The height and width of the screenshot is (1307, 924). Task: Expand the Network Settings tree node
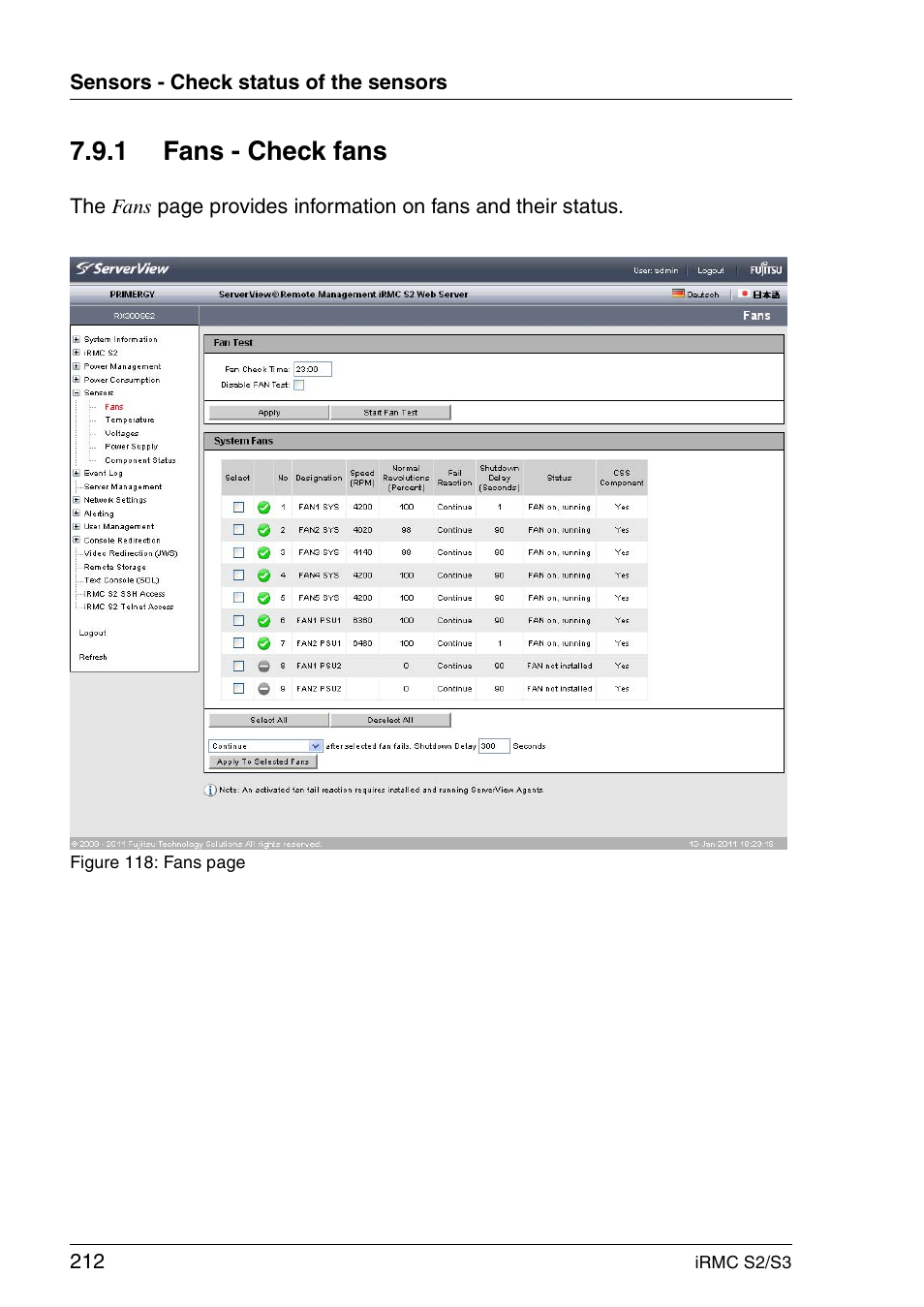77,500
